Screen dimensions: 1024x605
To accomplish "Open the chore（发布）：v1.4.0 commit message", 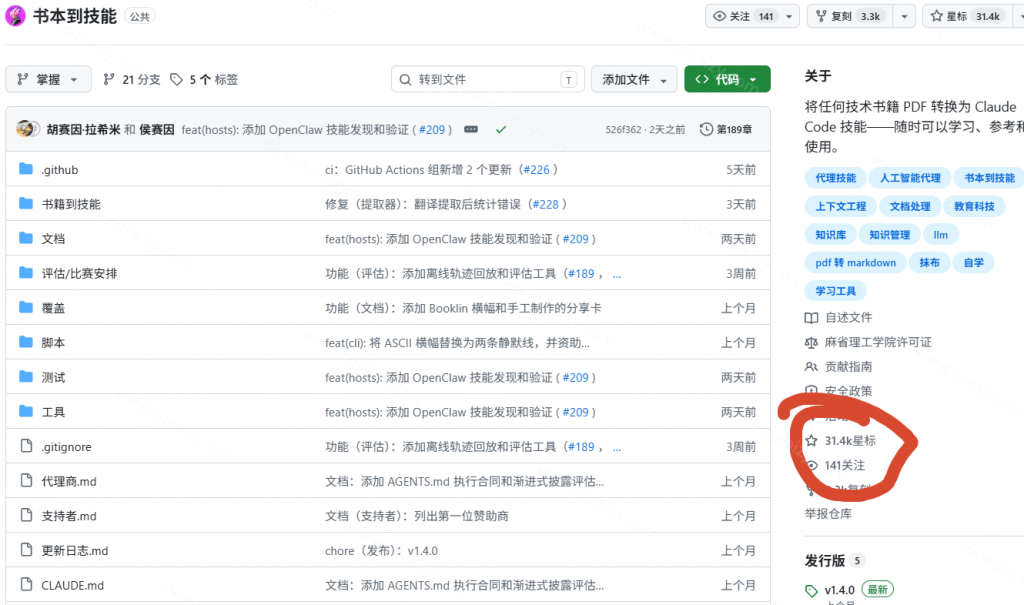I will [x=381, y=551].
